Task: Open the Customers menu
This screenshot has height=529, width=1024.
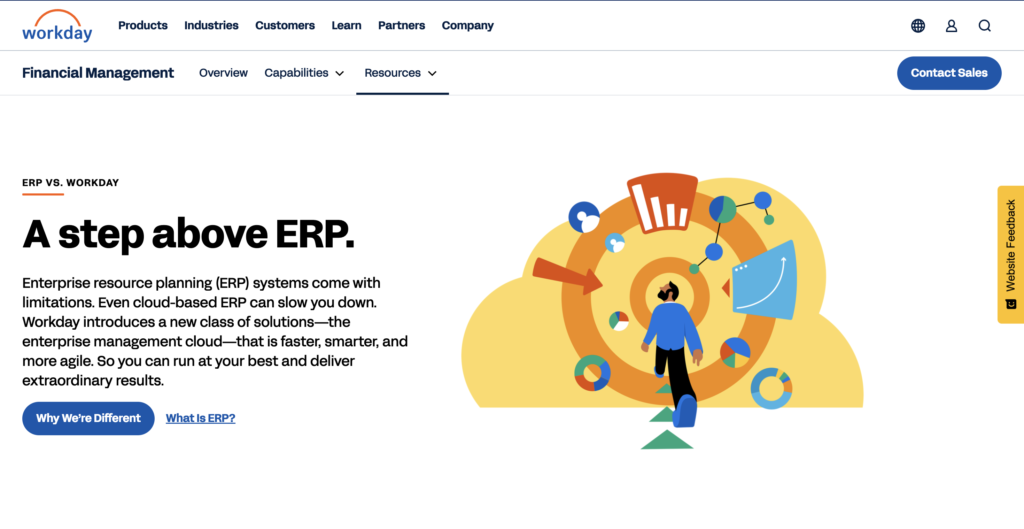Action: (285, 25)
